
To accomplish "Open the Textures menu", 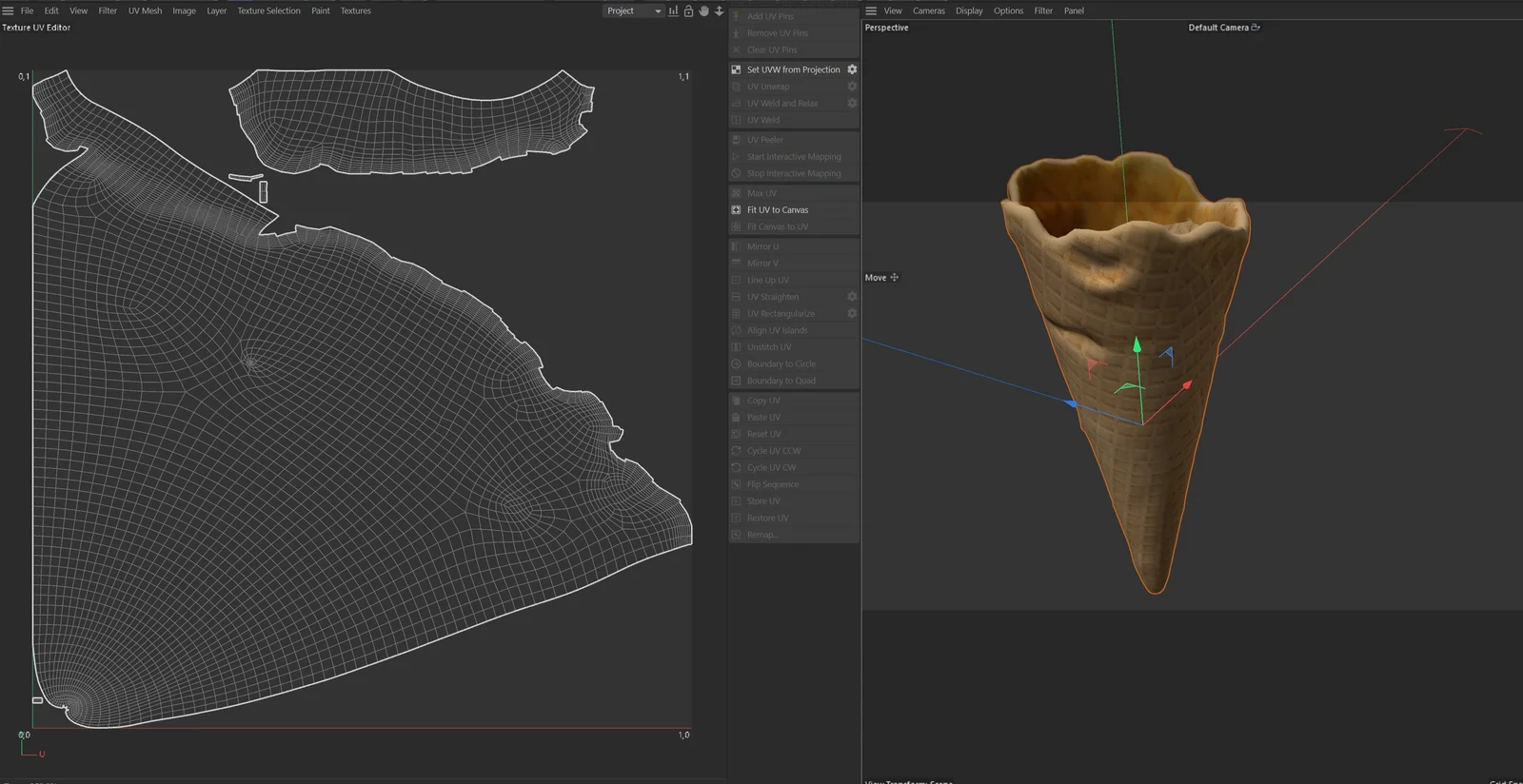I will coord(356,10).
